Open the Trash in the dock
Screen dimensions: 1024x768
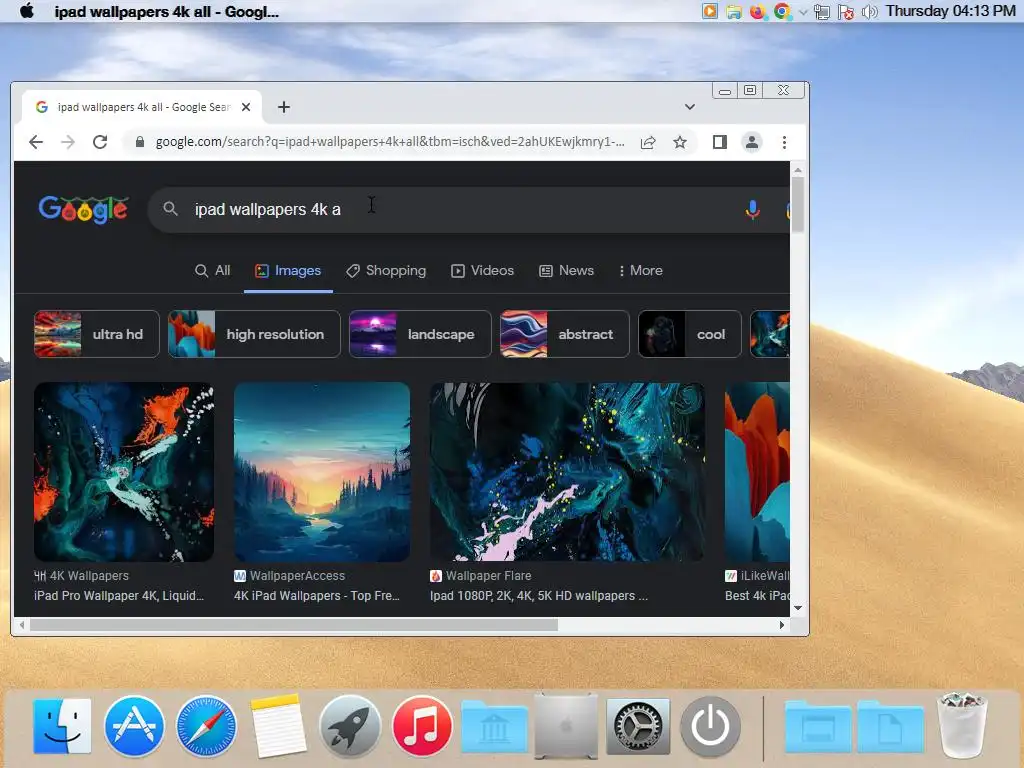click(961, 726)
